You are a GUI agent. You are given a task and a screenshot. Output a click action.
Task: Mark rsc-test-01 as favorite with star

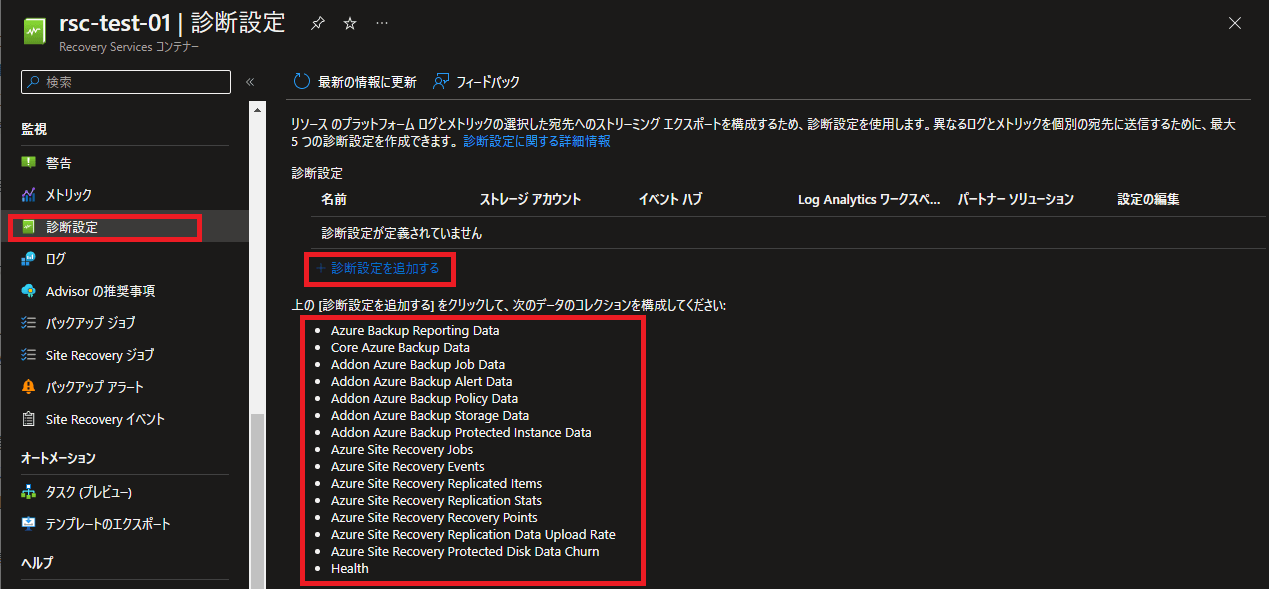tap(350, 23)
